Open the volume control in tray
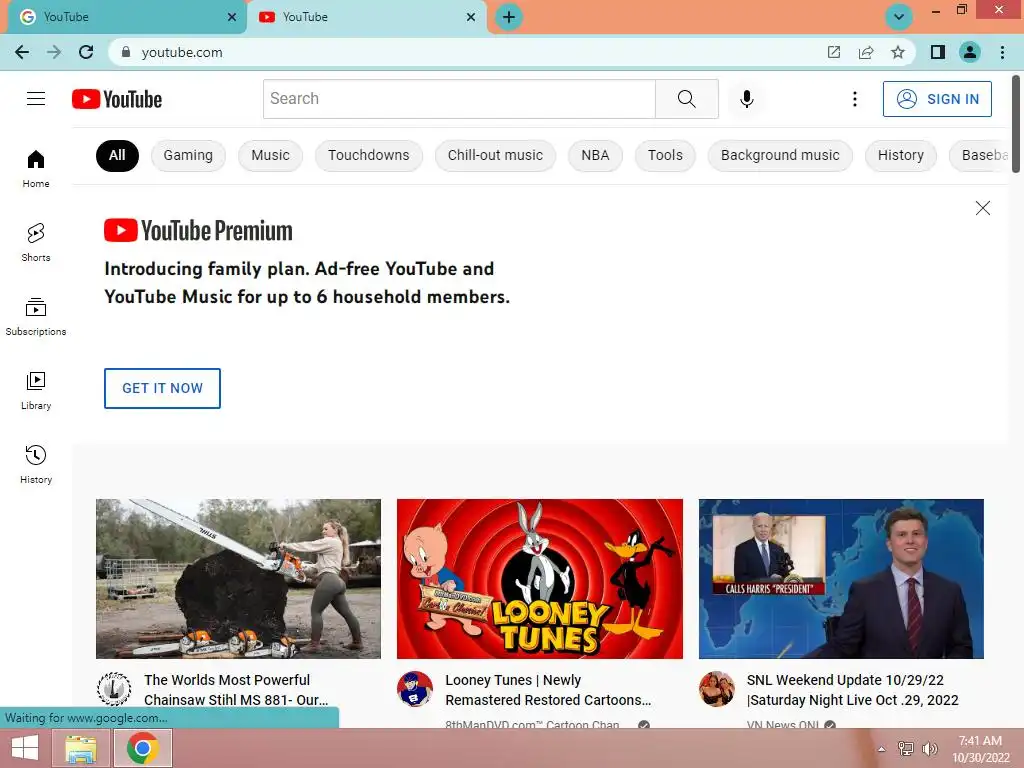This screenshot has height=768, width=1024. tap(929, 748)
